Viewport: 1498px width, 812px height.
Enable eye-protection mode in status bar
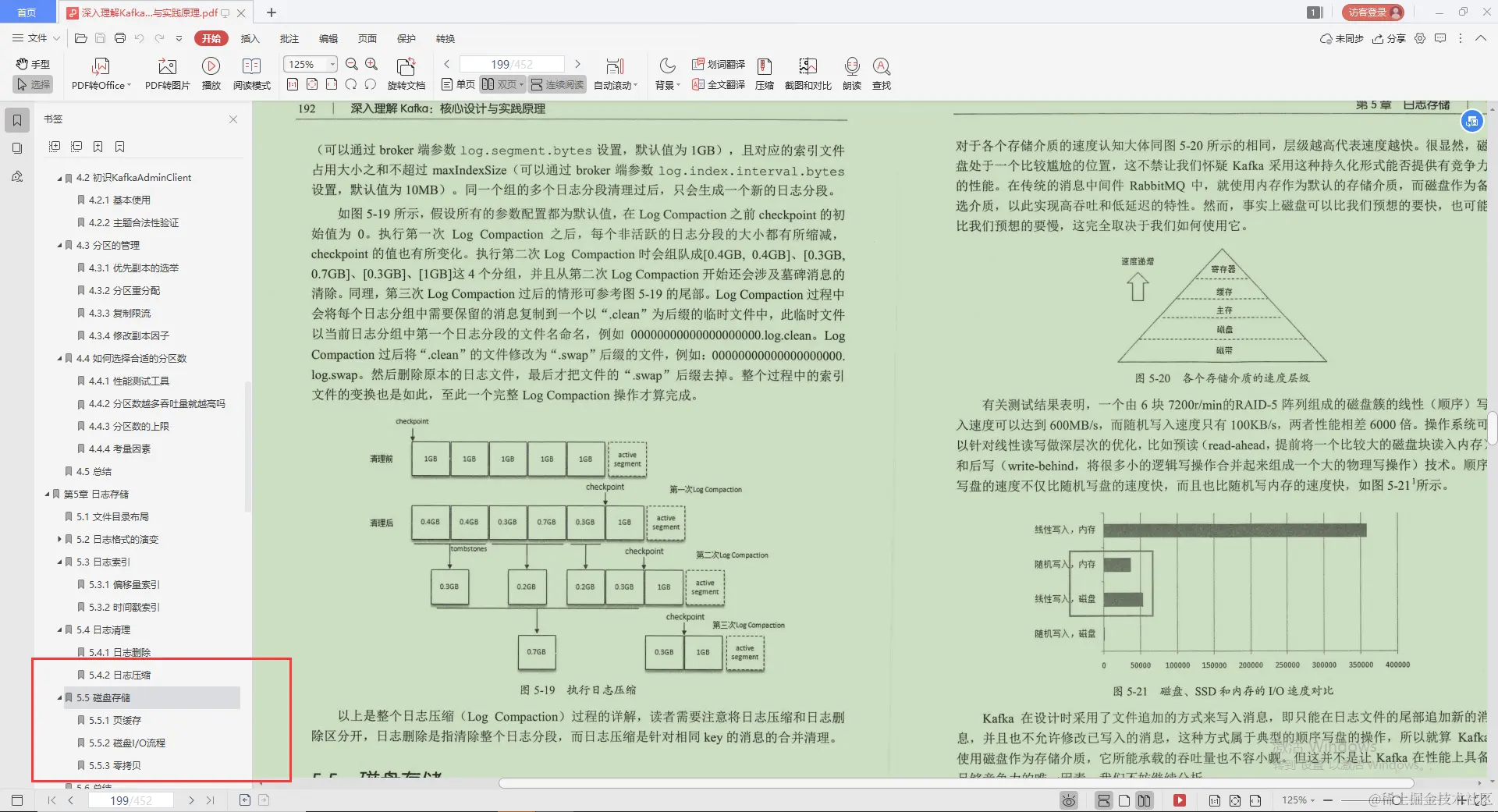(1068, 800)
